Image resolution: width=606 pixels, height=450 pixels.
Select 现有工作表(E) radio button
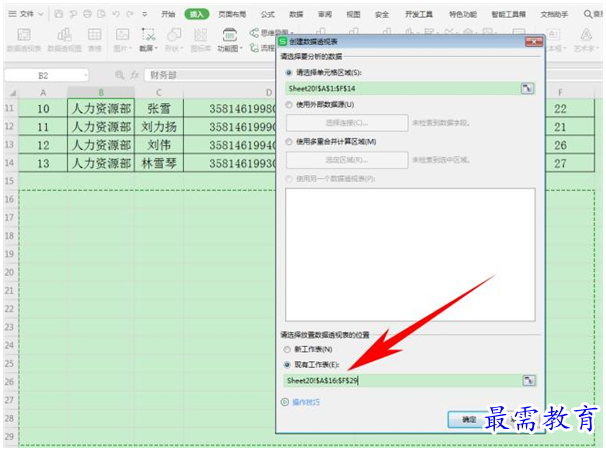[x=287, y=365]
